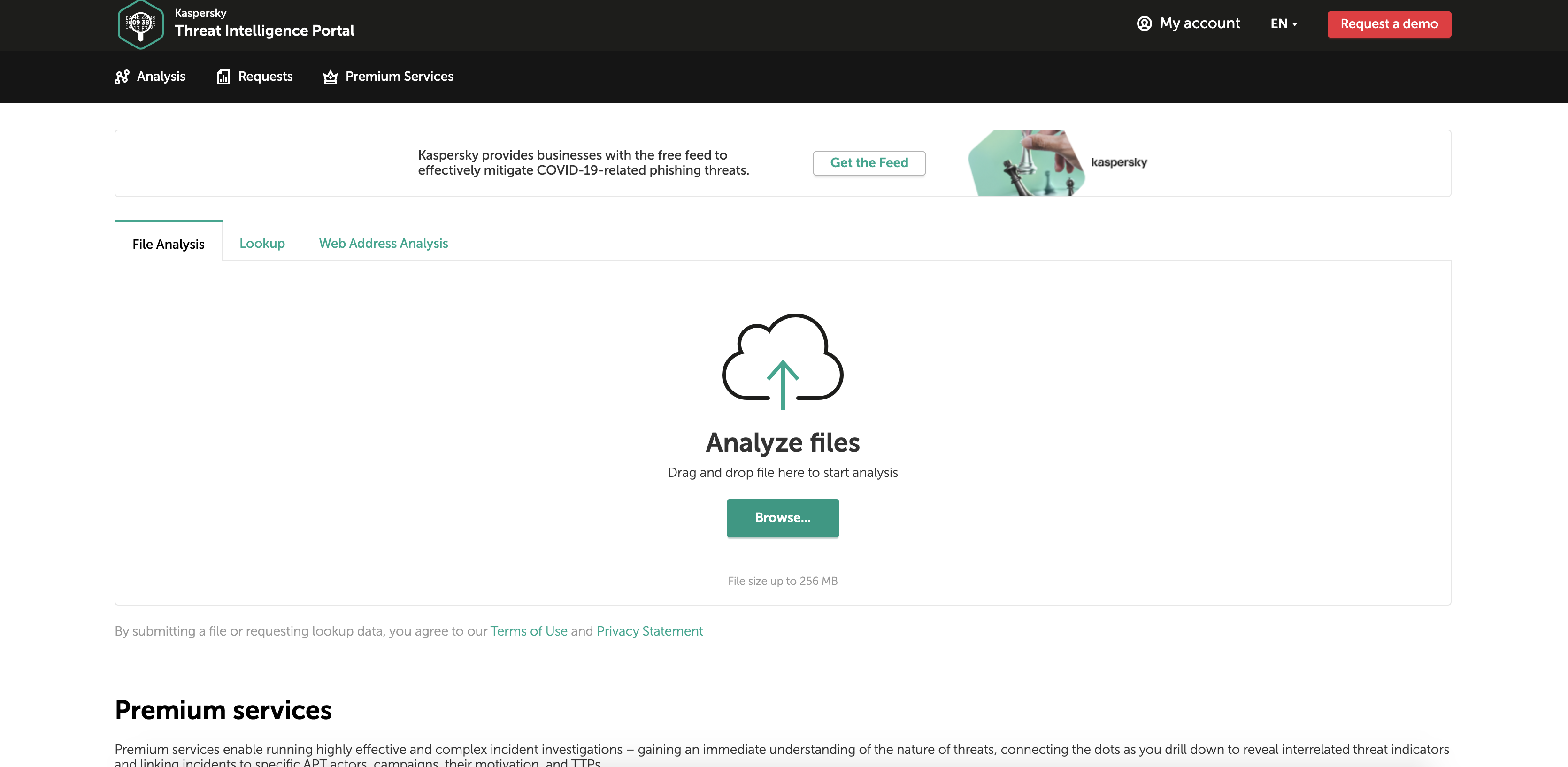Scroll down to Premium services section
Viewport: 1568px width, 767px height.
(x=223, y=710)
